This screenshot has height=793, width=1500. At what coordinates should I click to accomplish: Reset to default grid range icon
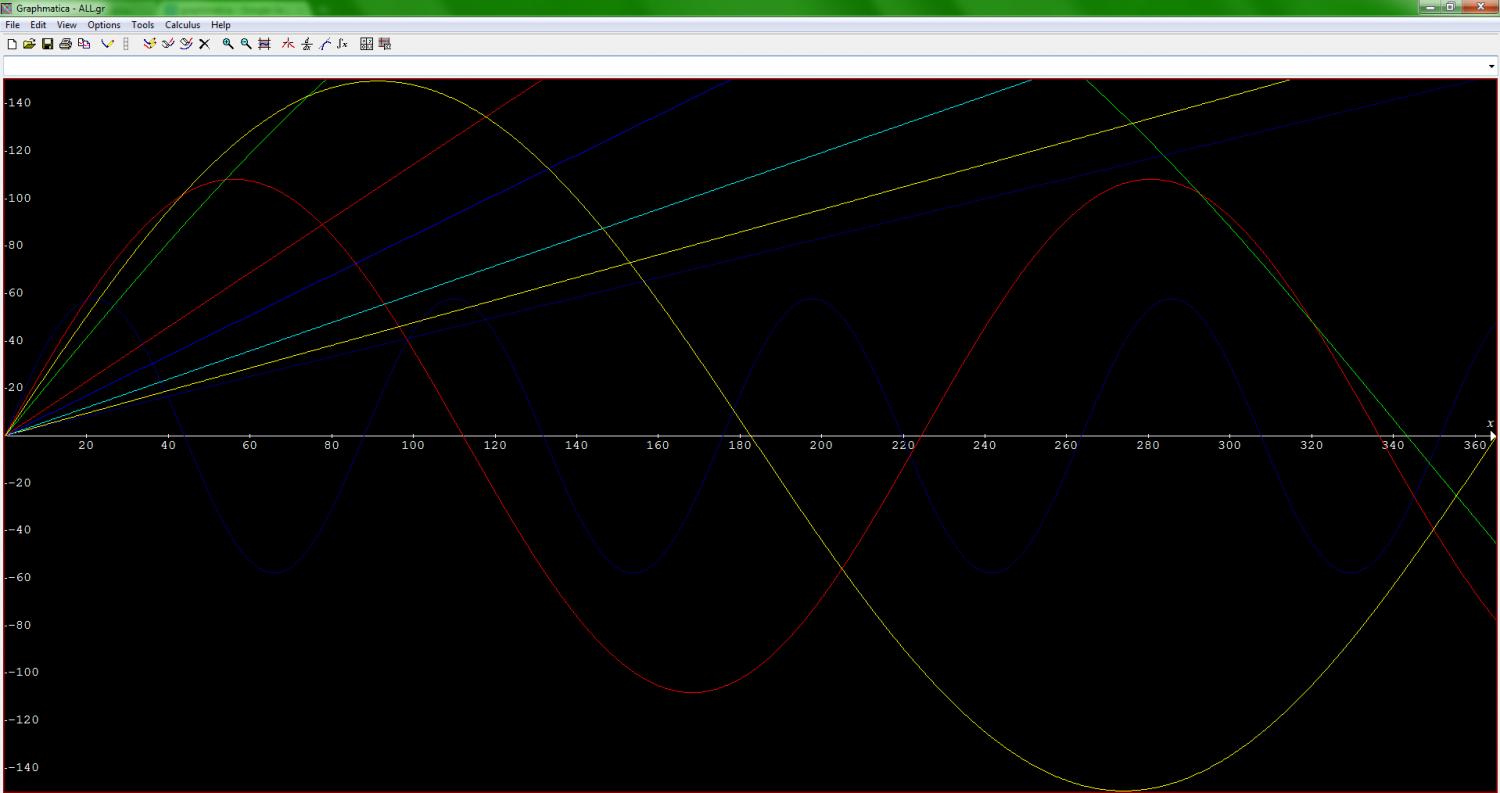point(264,44)
